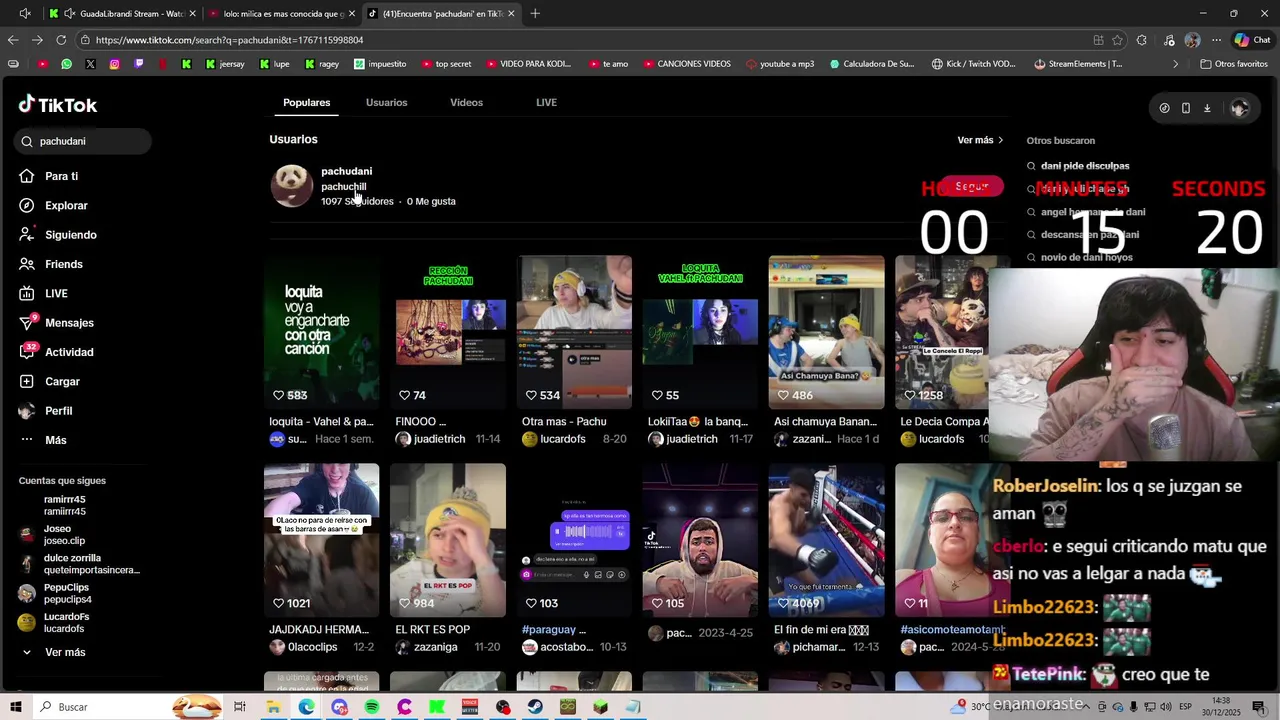
Task: Go to Siguiendo feed
Action: 70,235
